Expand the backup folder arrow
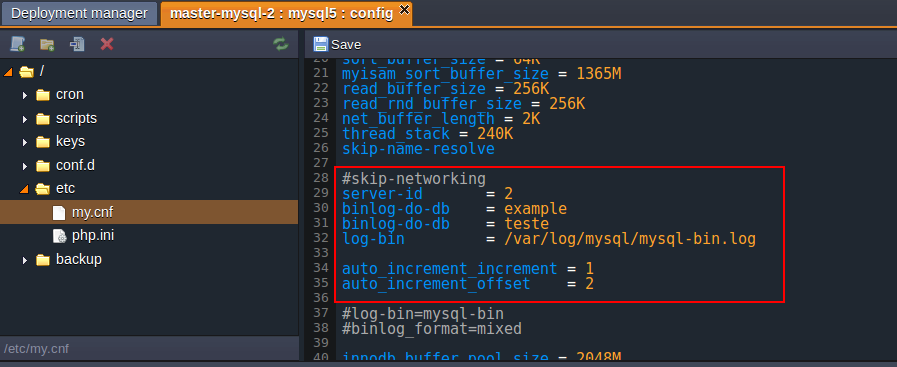 click(x=25, y=261)
